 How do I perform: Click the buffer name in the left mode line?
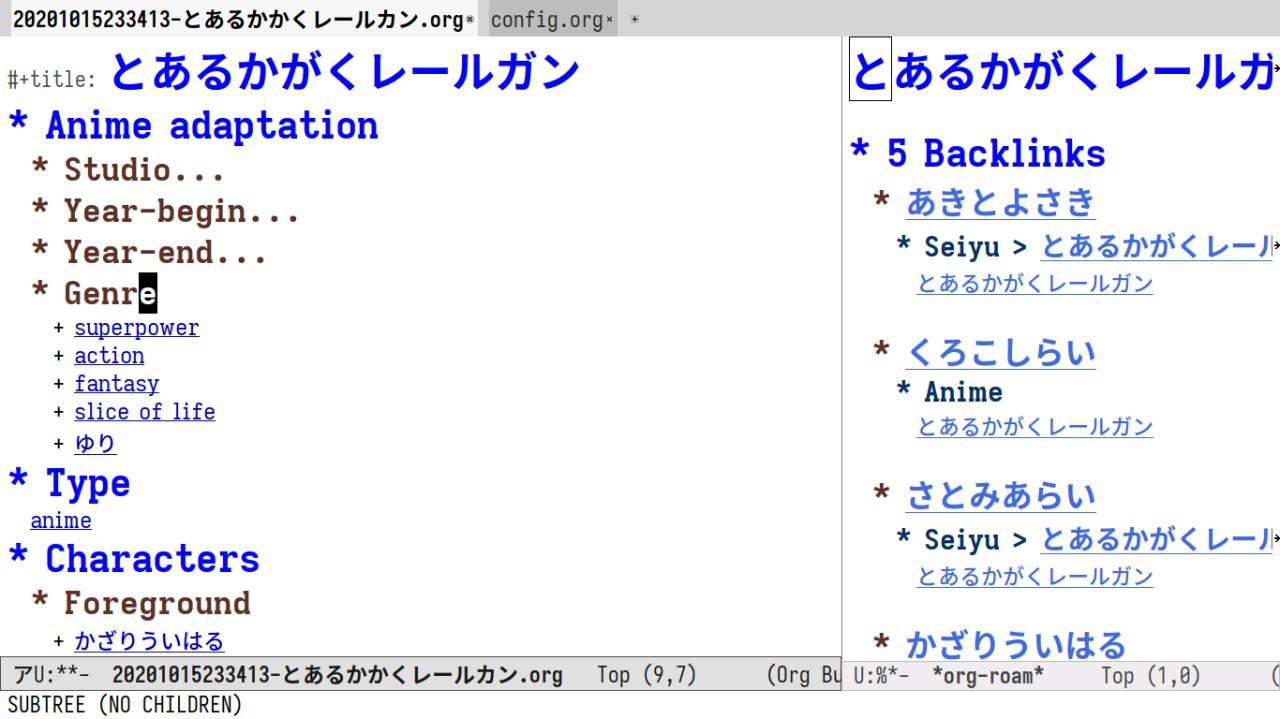pos(337,675)
